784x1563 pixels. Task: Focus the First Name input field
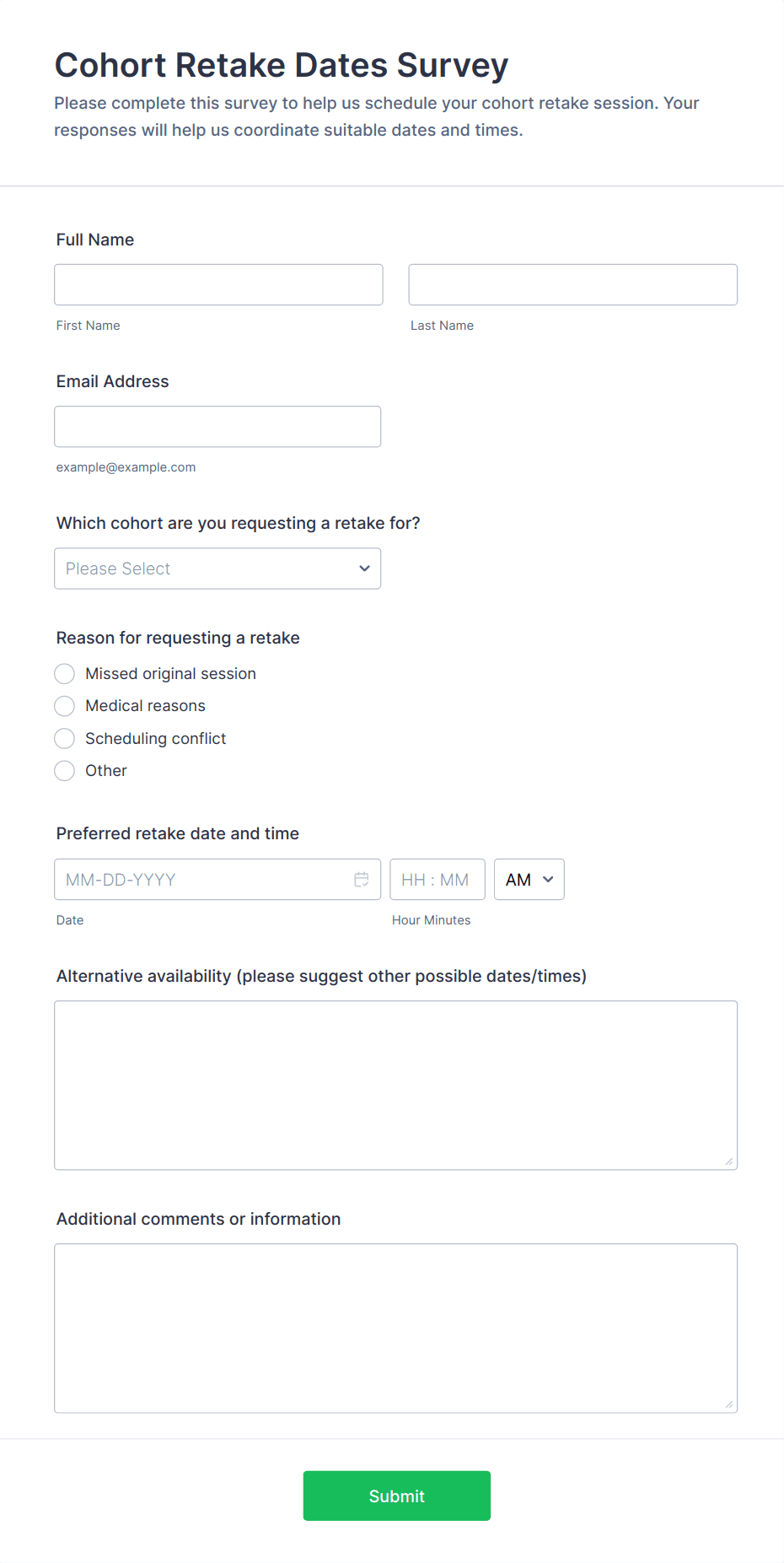click(x=218, y=285)
